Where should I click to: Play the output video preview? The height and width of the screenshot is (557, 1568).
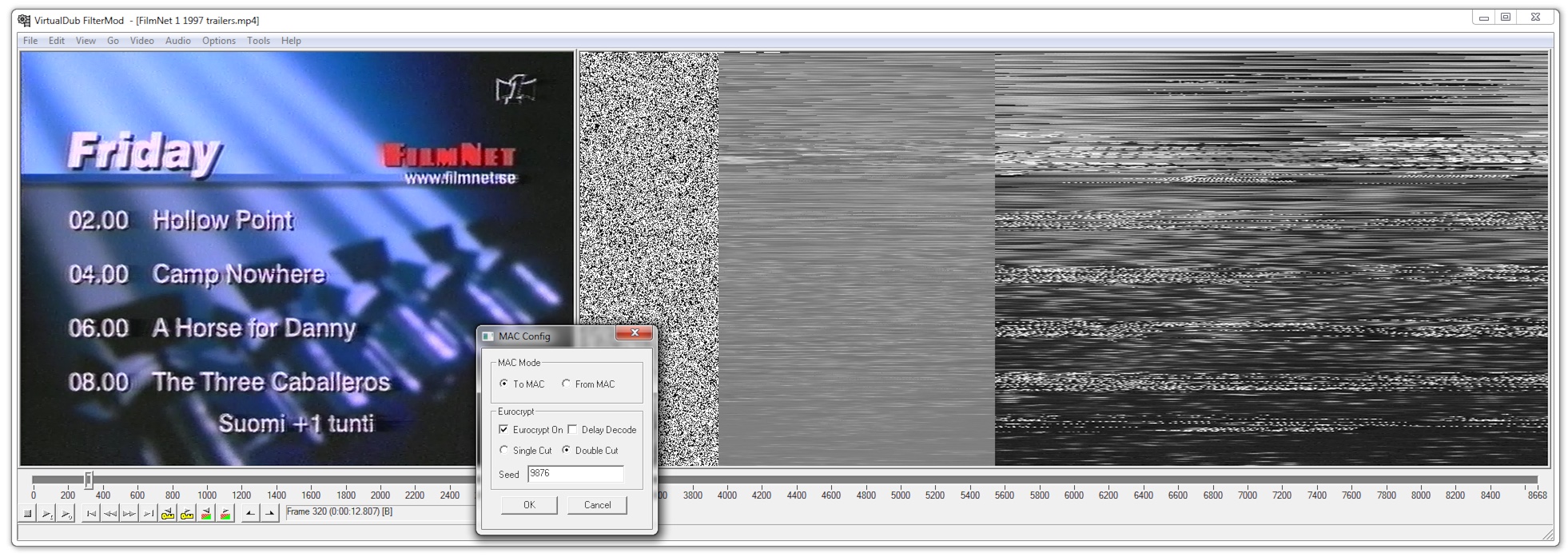66,514
